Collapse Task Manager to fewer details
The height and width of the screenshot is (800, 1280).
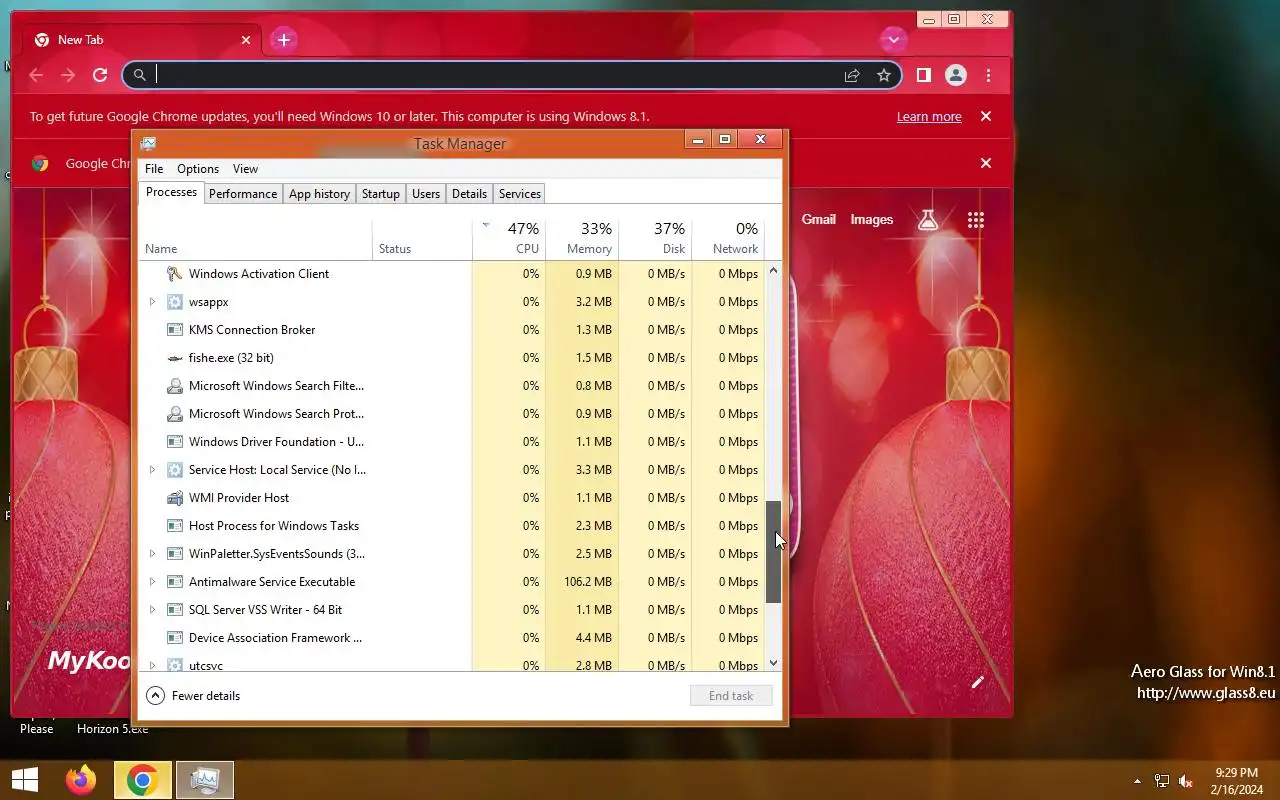coord(194,696)
